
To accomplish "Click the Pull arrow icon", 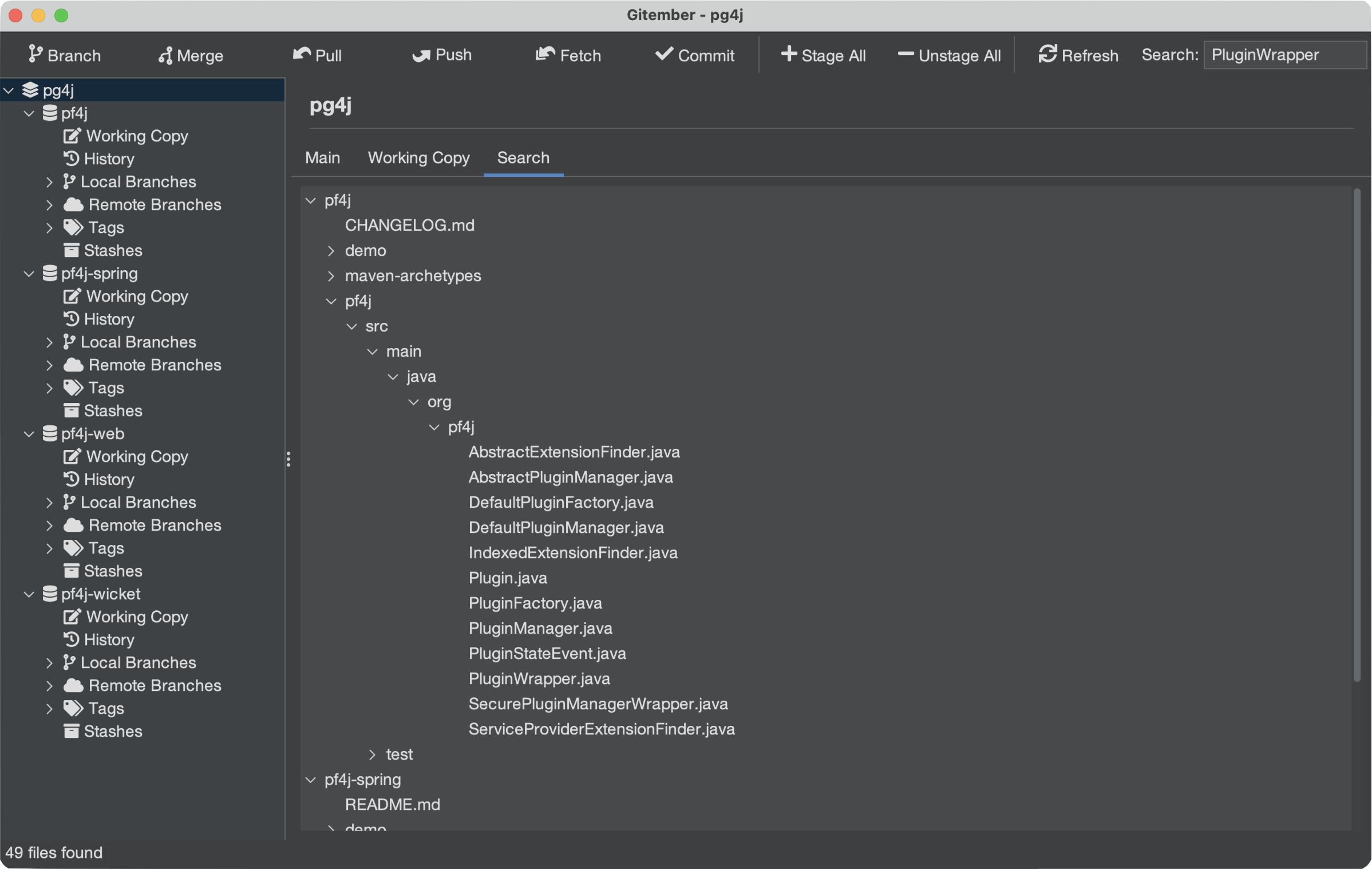I will pos(302,54).
